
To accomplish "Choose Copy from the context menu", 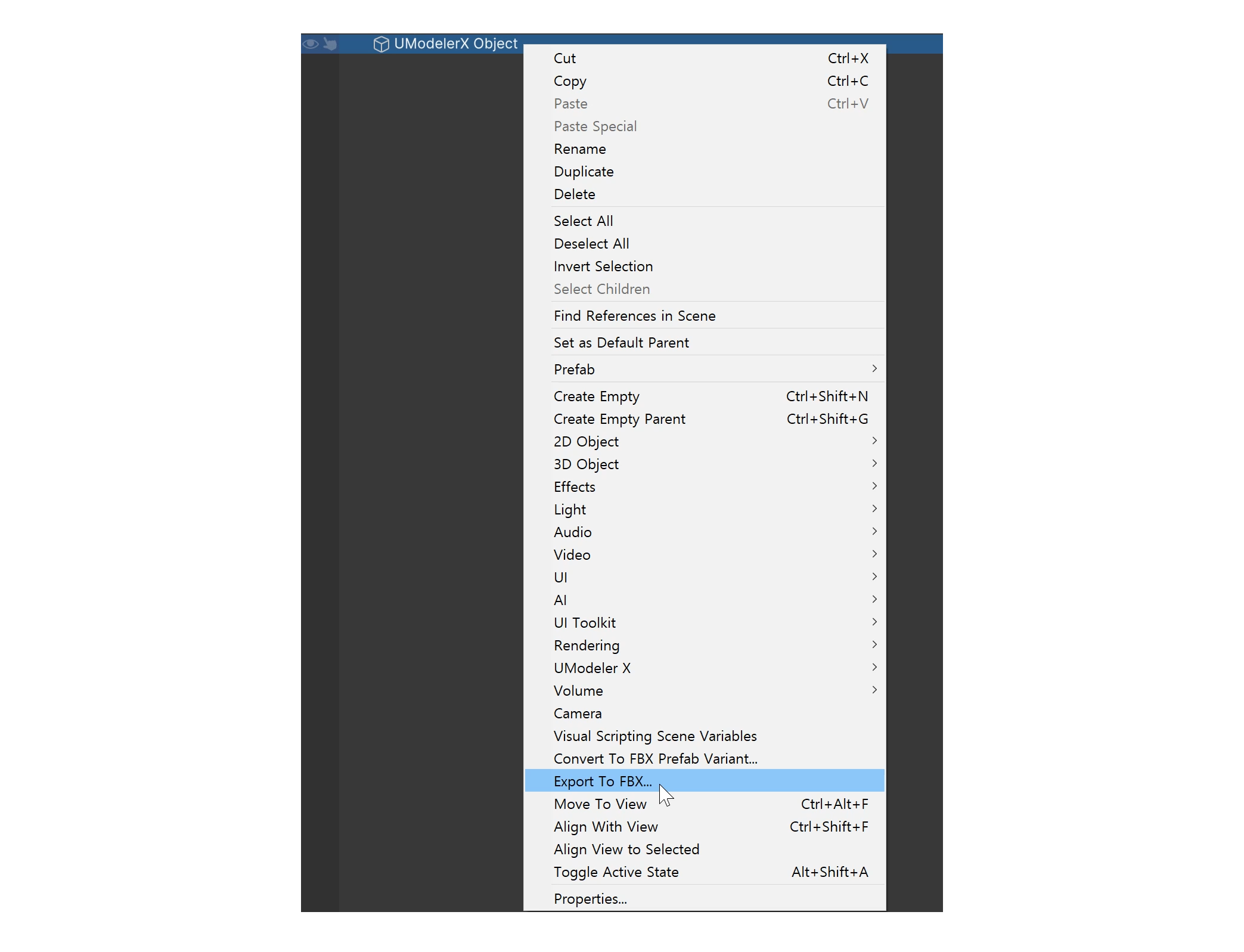I will (705, 81).
